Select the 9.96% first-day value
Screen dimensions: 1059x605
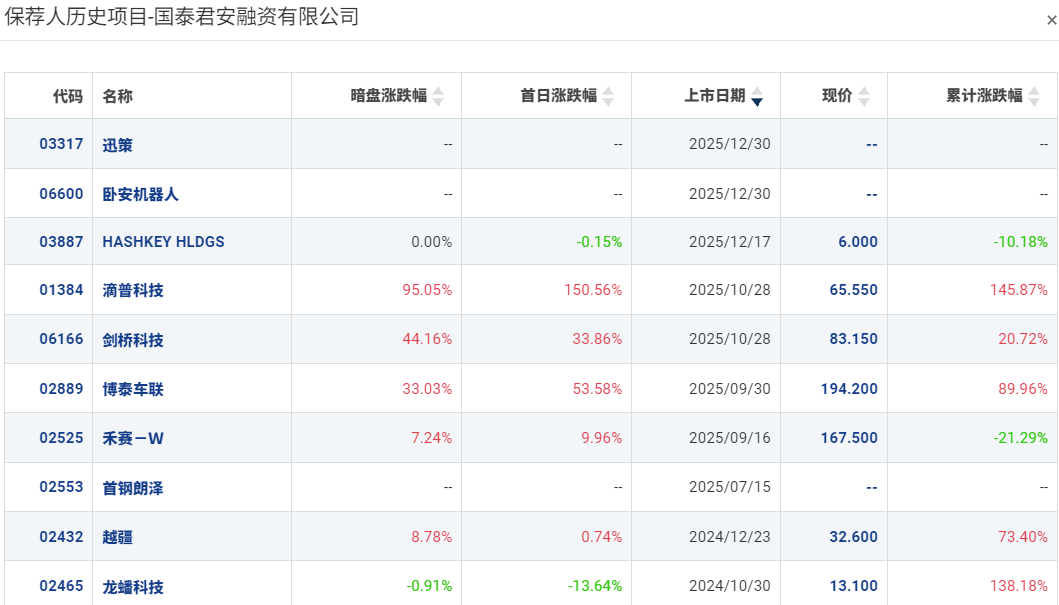602,438
